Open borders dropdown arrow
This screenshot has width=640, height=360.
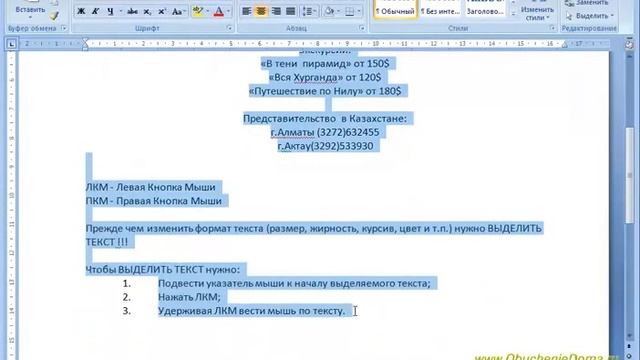(x=359, y=11)
